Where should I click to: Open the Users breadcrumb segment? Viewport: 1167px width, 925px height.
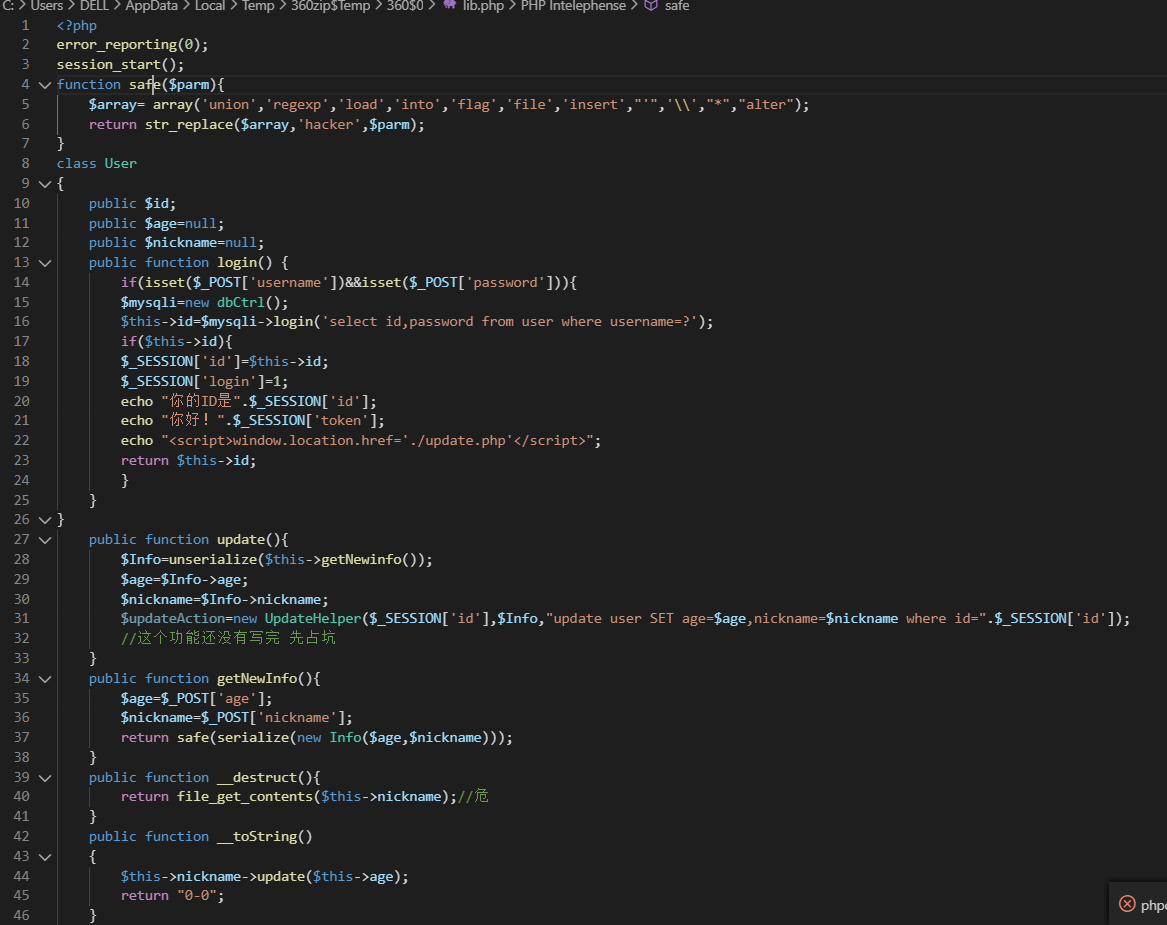click(46, 5)
